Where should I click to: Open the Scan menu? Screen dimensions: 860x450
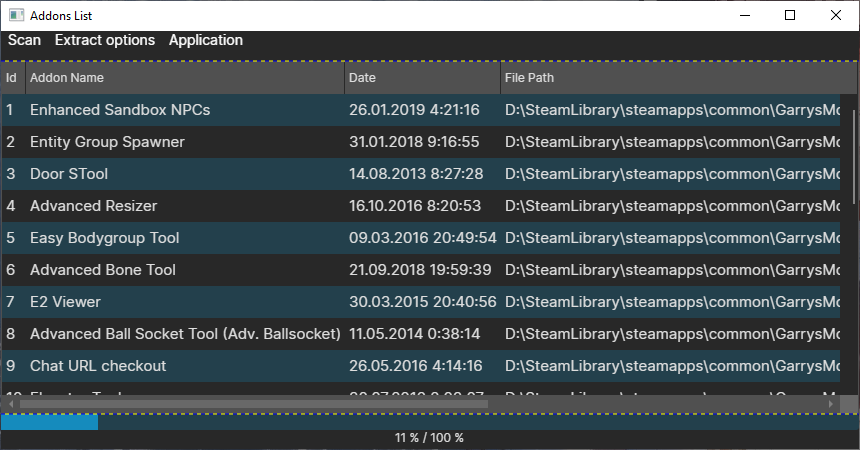point(25,40)
